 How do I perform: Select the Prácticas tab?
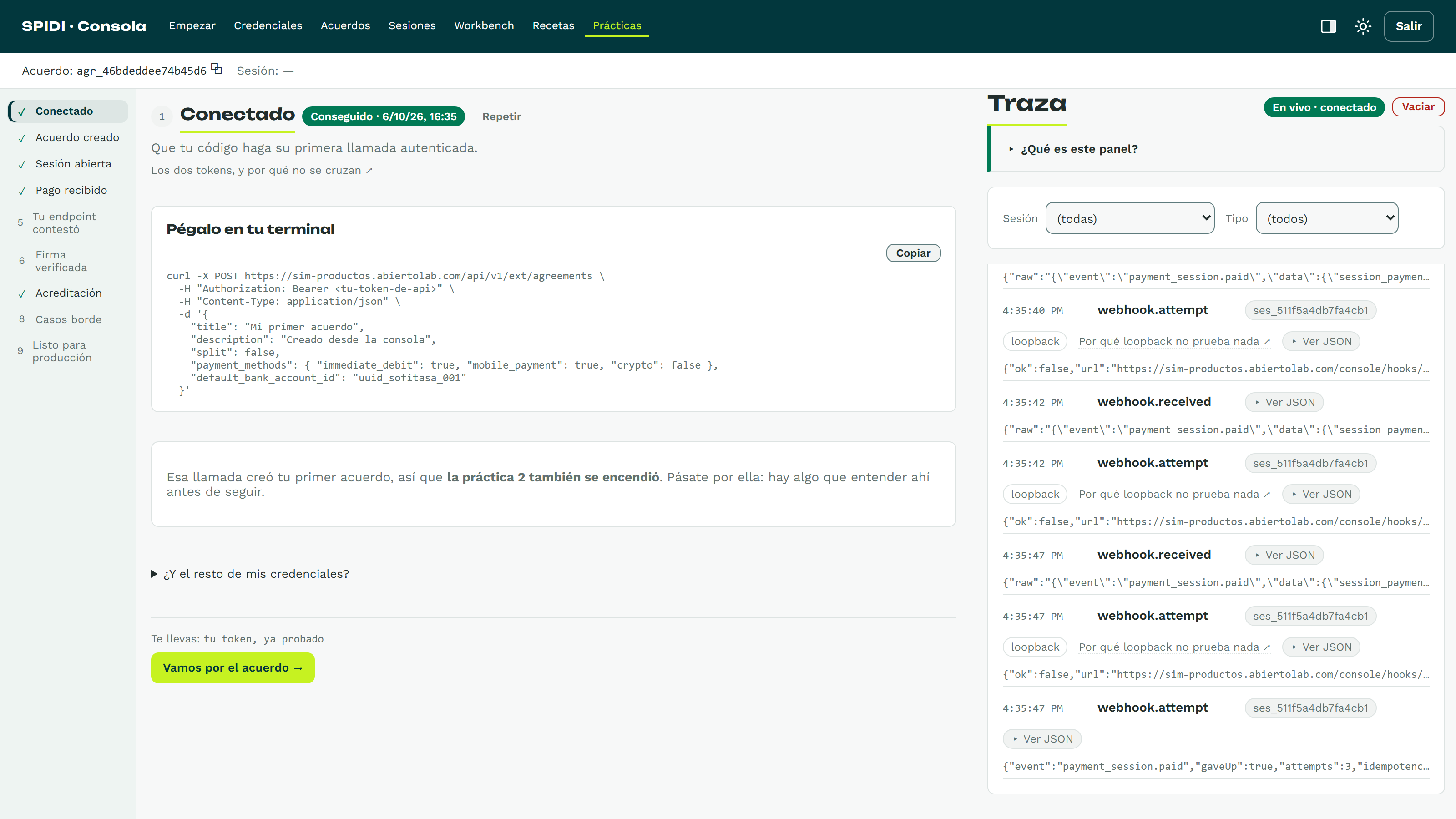tap(617, 25)
